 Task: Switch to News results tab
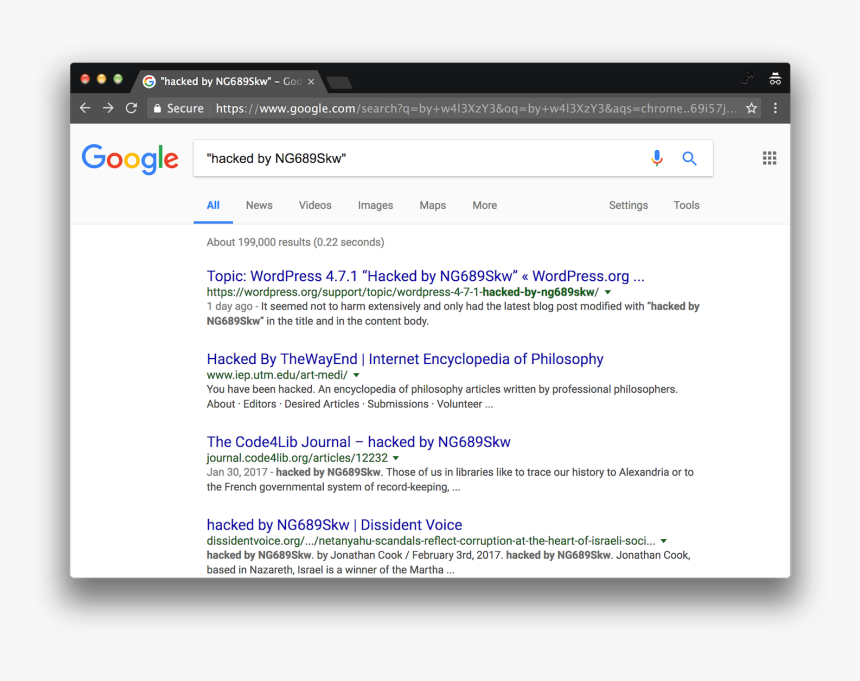tap(259, 206)
